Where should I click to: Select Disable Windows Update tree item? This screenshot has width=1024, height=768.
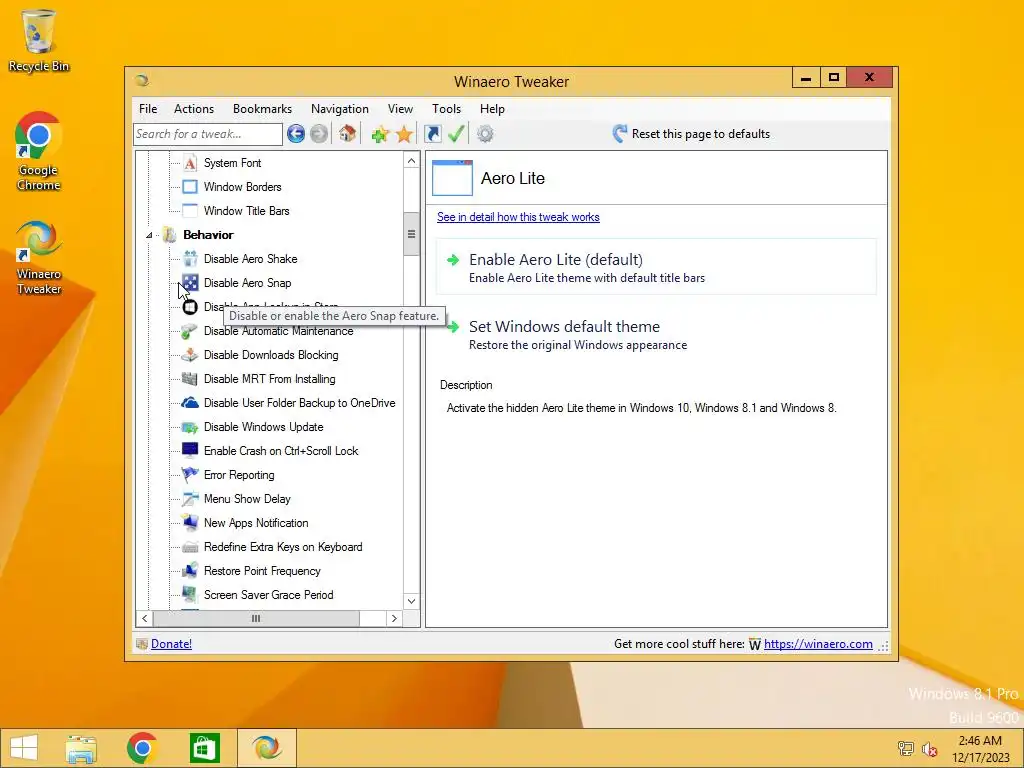(x=263, y=427)
